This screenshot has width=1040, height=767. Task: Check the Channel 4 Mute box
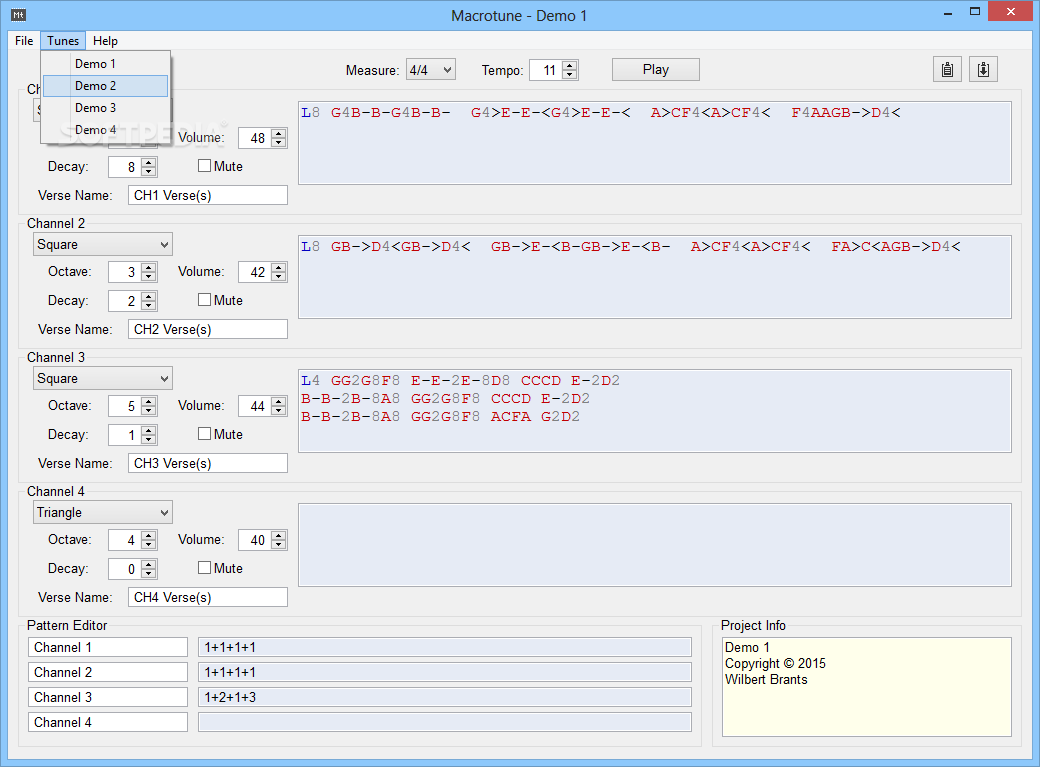pyautogui.click(x=204, y=568)
